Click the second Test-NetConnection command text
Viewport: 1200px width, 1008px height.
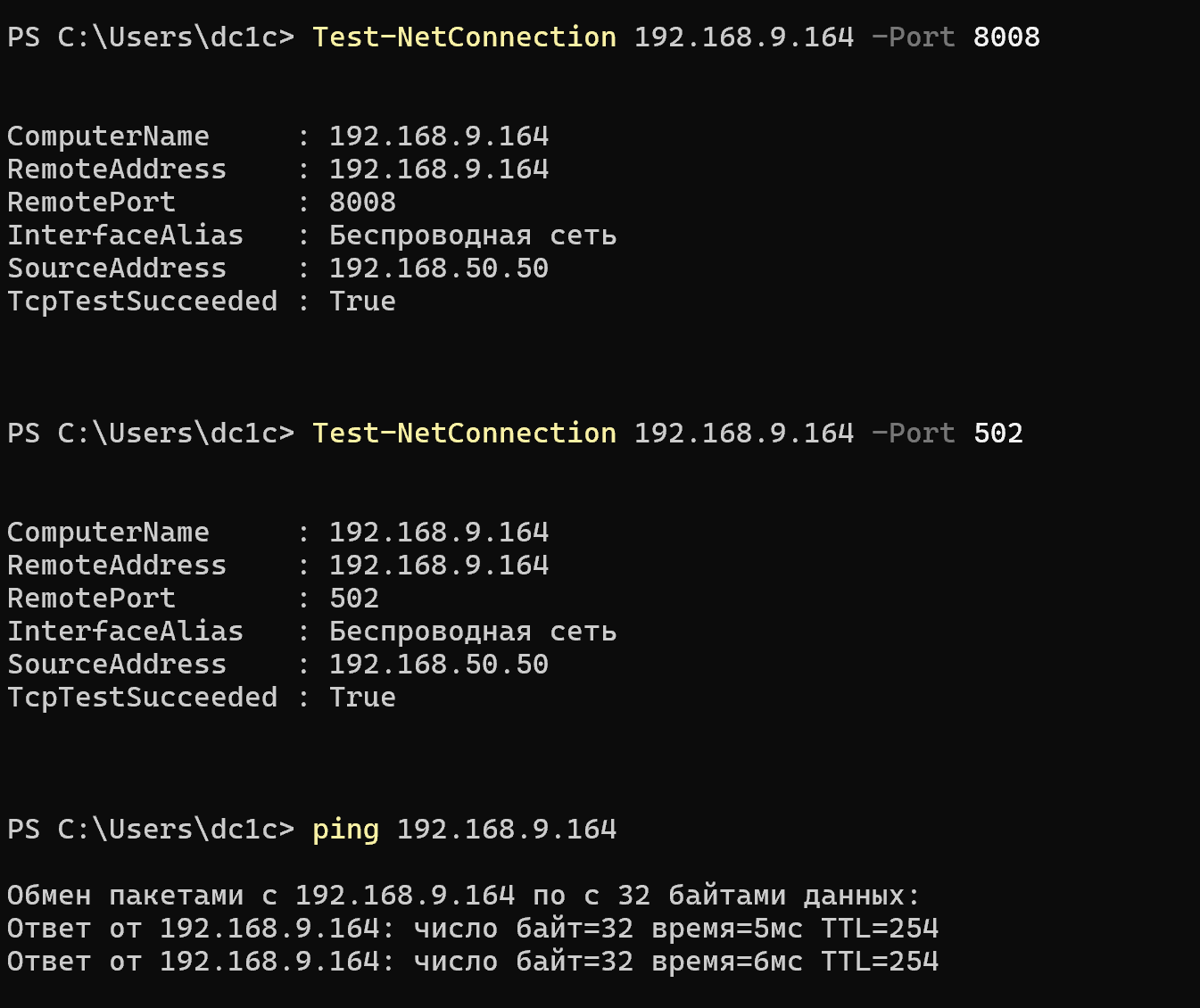click(464, 434)
